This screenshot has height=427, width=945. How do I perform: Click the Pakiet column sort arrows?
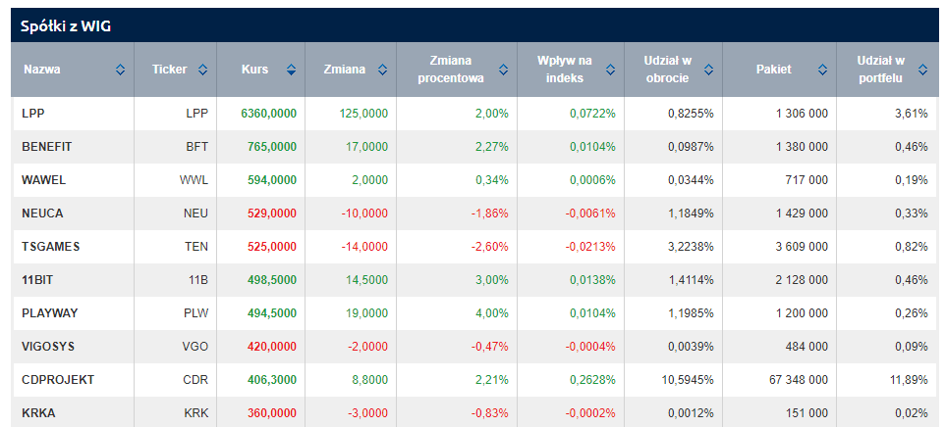[x=823, y=70]
